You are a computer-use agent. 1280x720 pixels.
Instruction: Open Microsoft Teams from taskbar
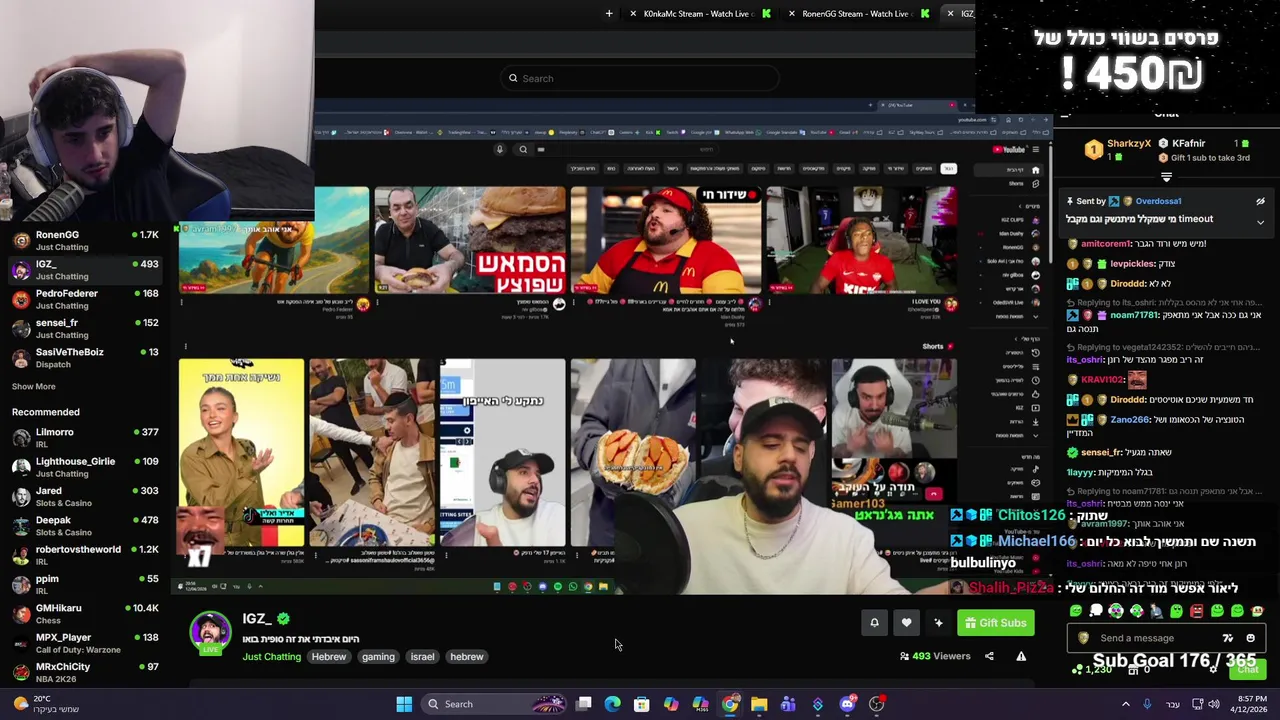click(788, 704)
